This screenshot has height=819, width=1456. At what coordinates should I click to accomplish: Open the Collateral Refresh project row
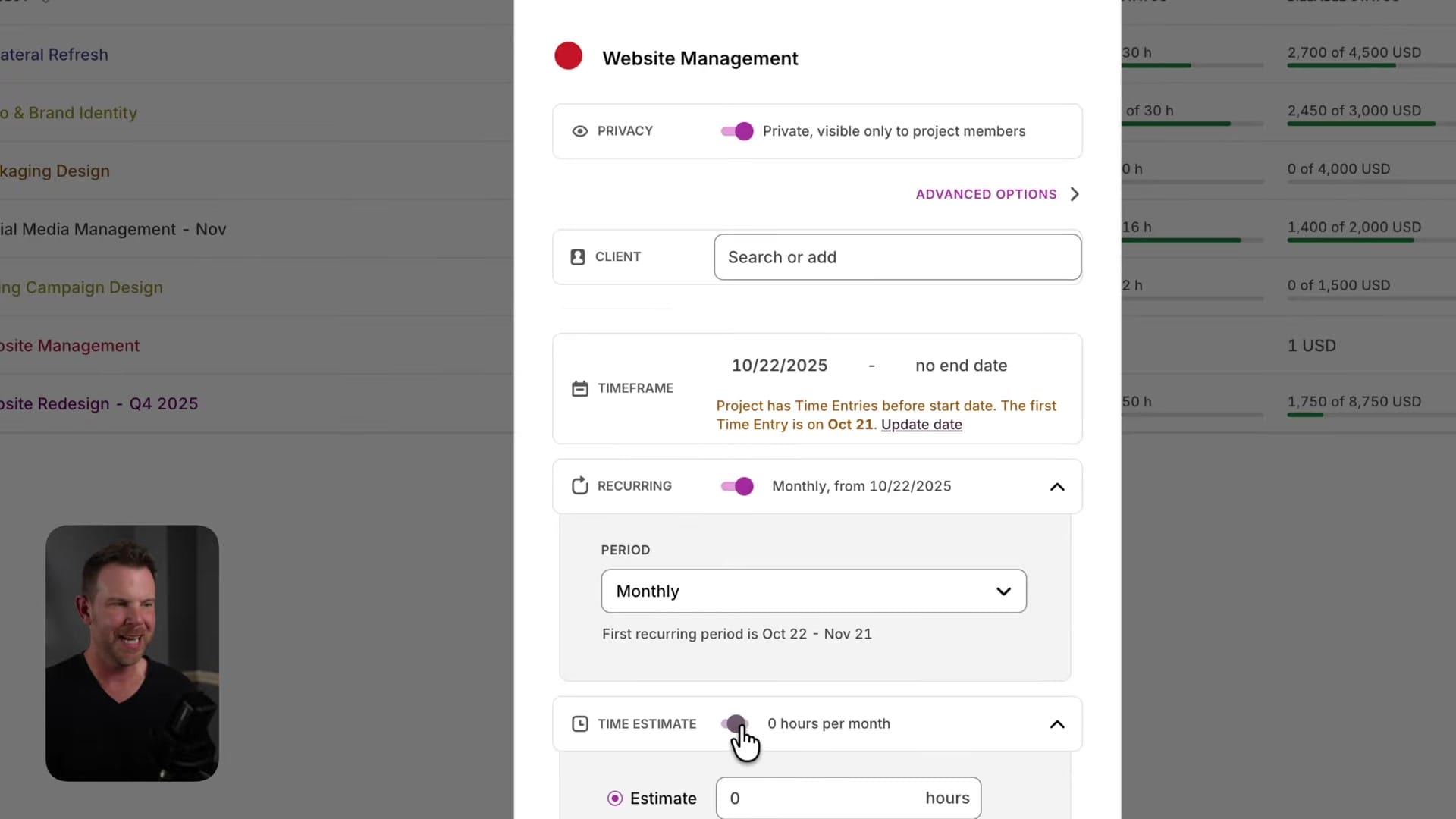[54, 55]
